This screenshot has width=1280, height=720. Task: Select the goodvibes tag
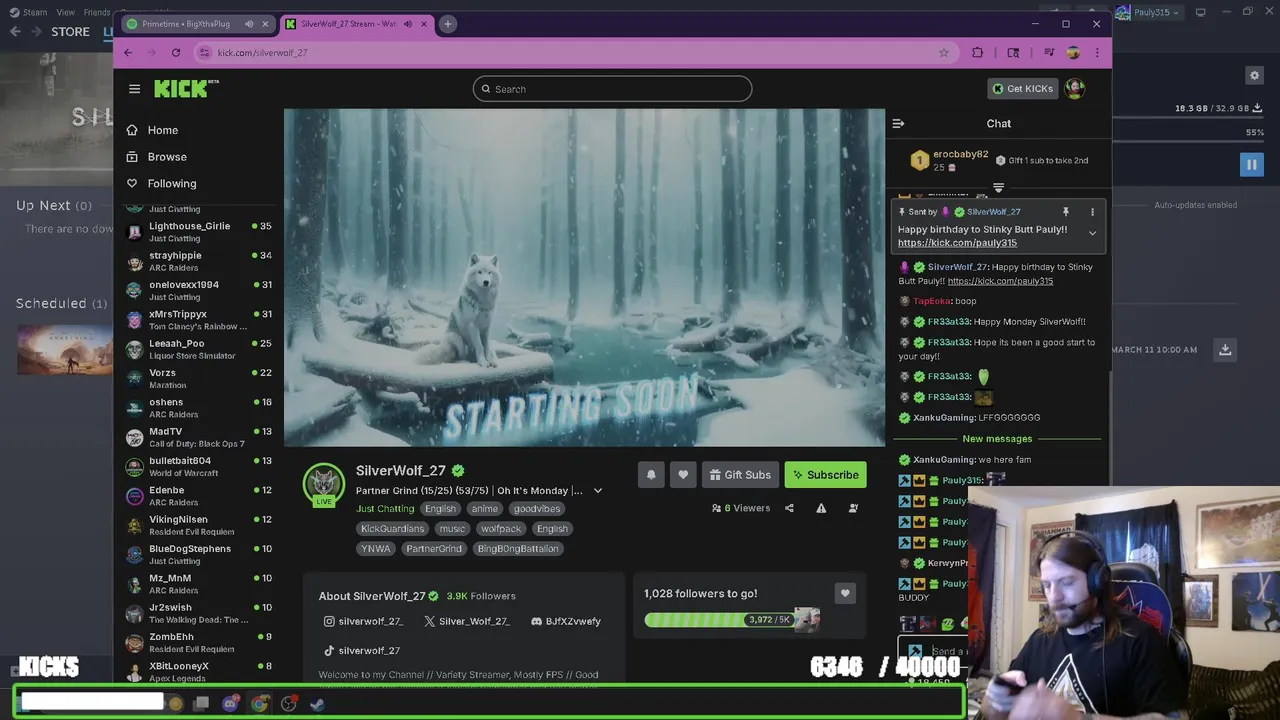pyautogui.click(x=537, y=509)
